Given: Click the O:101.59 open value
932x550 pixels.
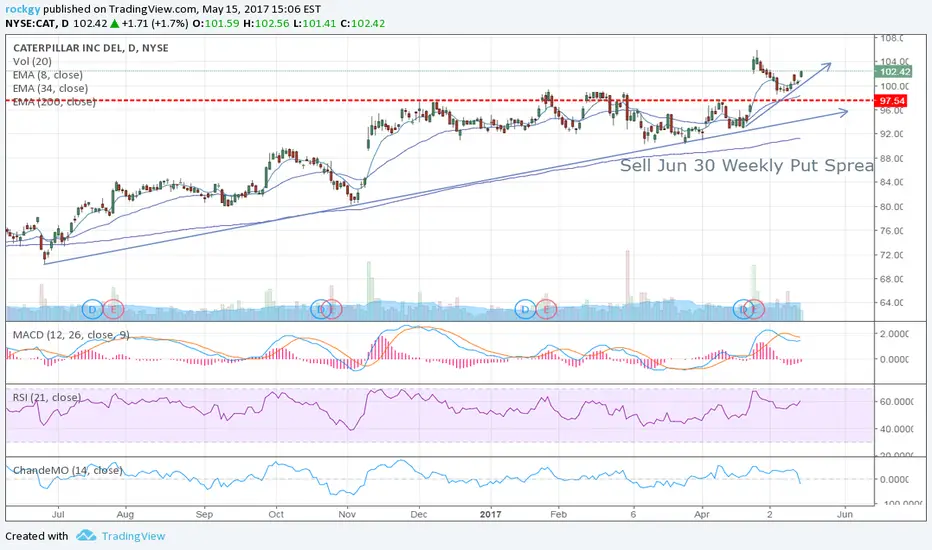Looking at the screenshot, I should [215, 24].
